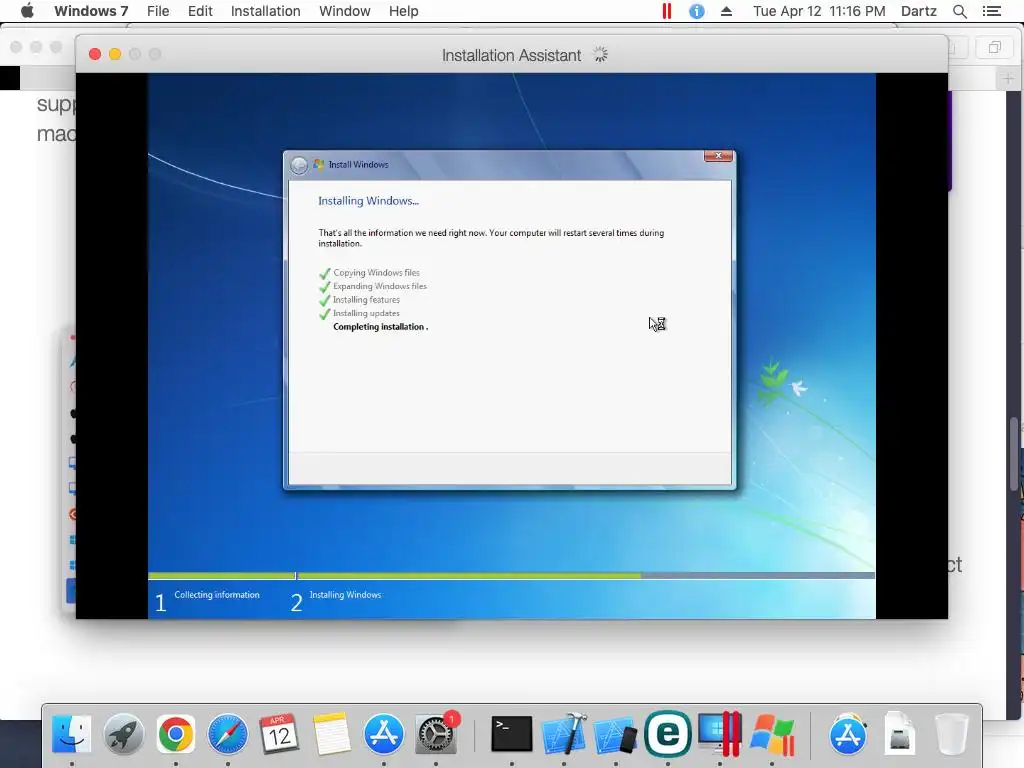
Task: Launch Google Chrome from the Dock
Action: pyautogui.click(x=176, y=734)
